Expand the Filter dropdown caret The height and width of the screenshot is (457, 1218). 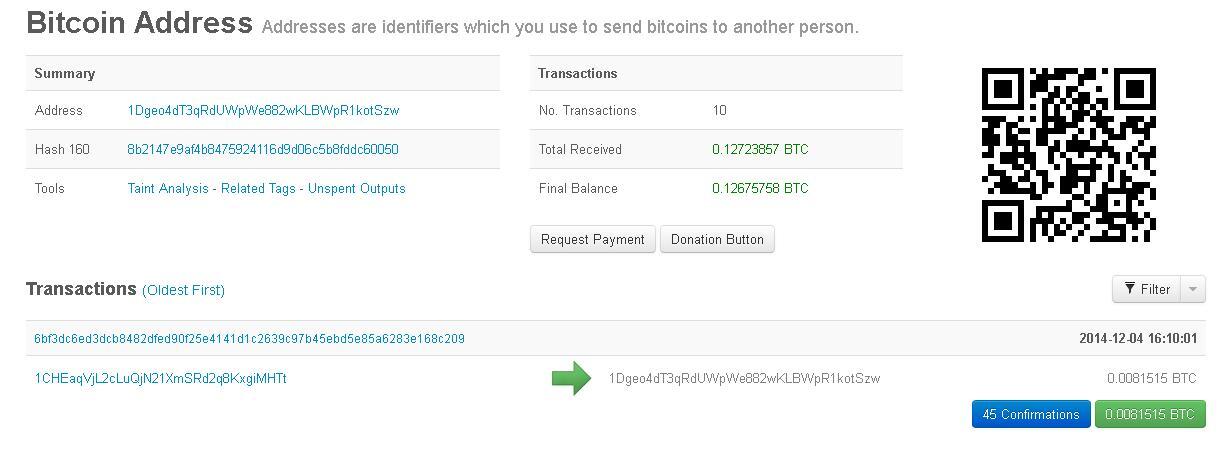[1192, 289]
